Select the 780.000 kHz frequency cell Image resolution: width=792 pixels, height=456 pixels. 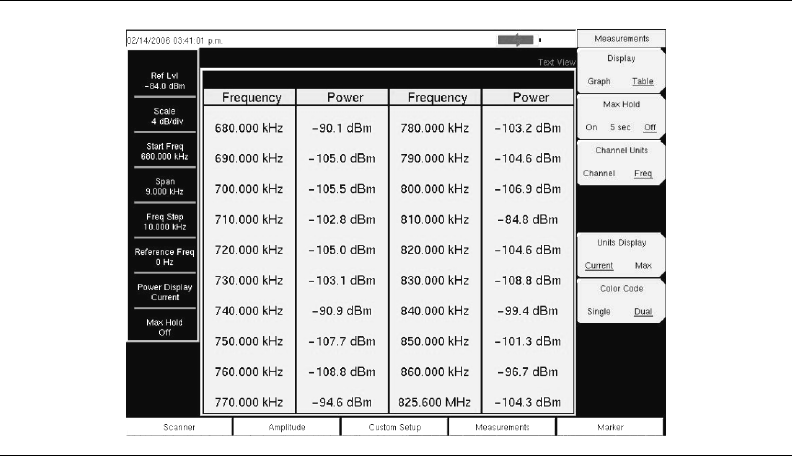[x=434, y=128]
